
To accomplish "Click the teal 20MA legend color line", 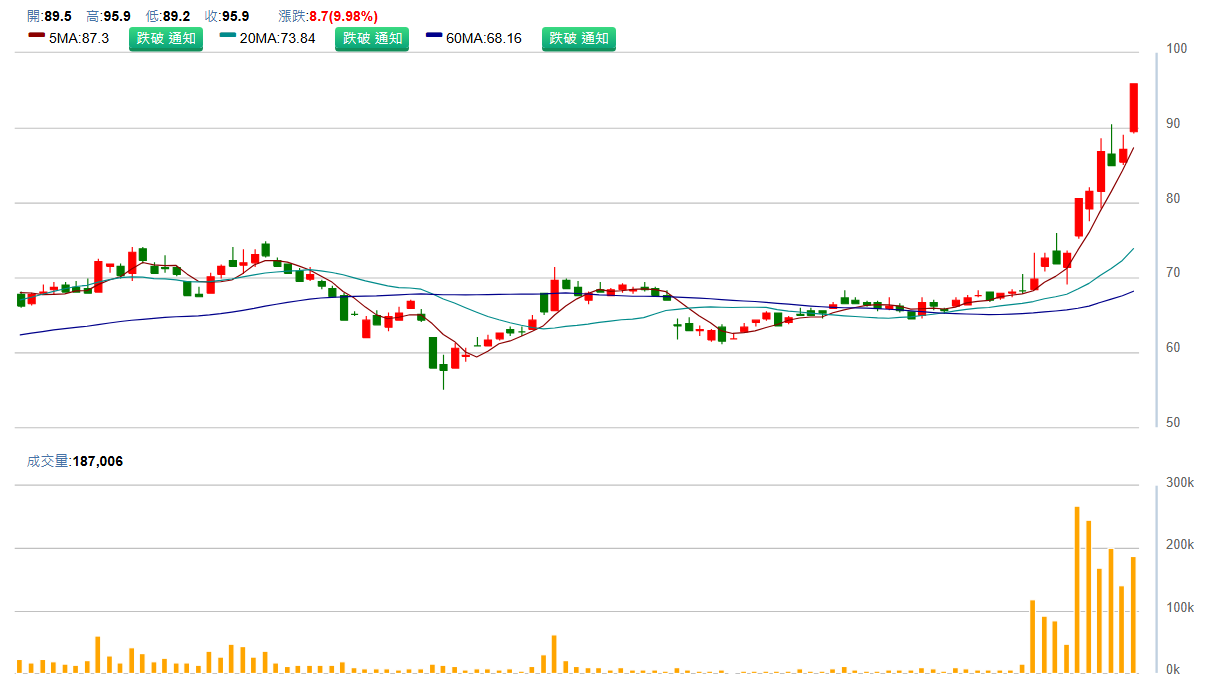I will coord(228,35).
